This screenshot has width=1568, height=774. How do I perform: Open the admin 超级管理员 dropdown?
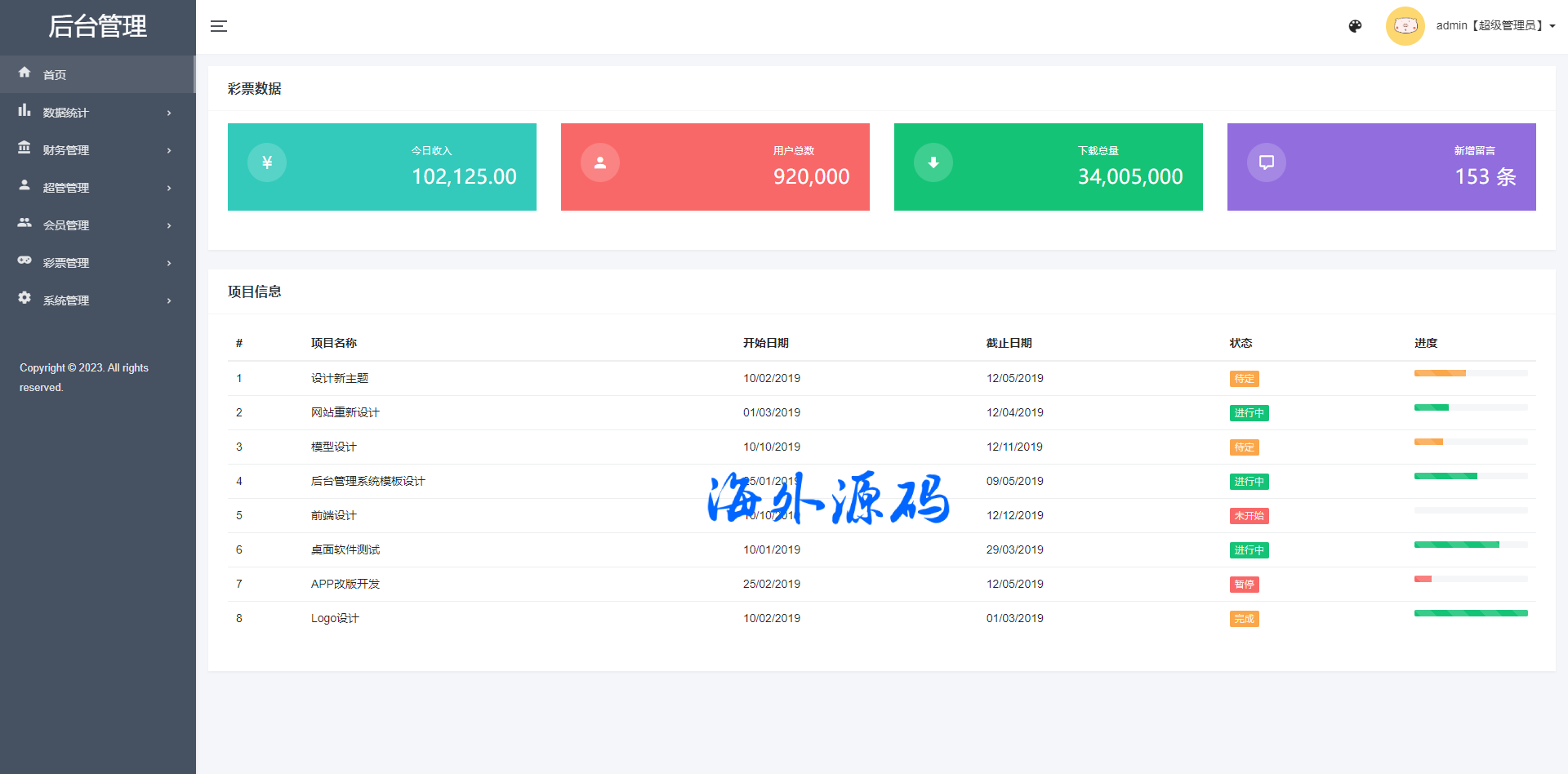[x=1494, y=26]
